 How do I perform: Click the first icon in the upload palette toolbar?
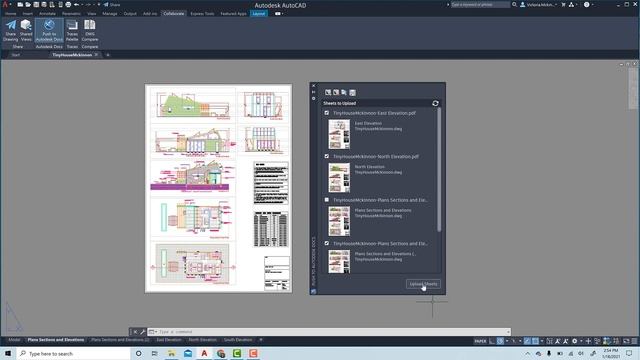[328, 93]
